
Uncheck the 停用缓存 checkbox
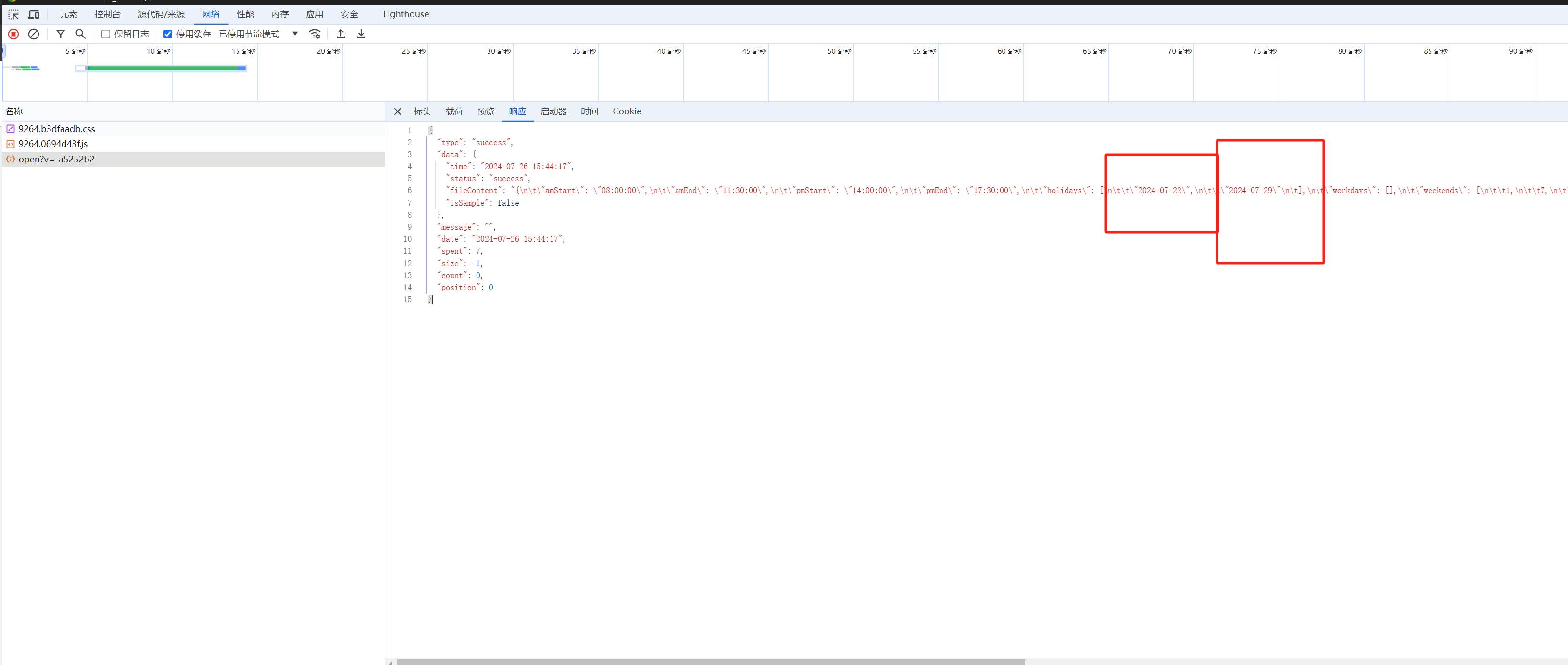coord(168,34)
